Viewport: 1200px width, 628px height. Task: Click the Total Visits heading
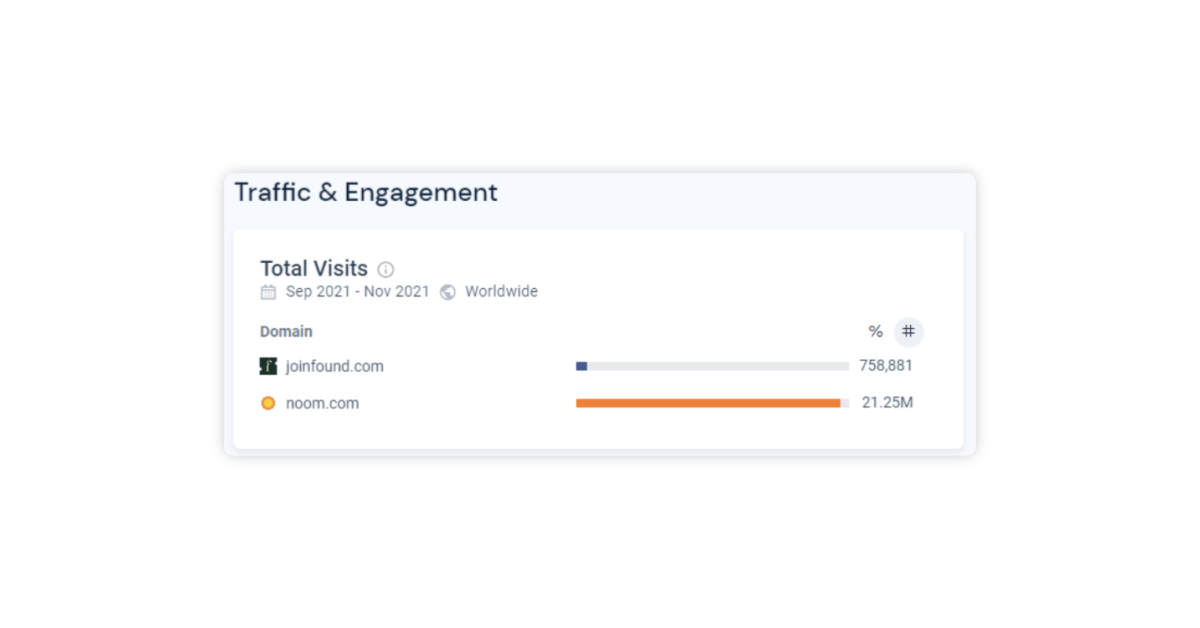click(313, 268)
